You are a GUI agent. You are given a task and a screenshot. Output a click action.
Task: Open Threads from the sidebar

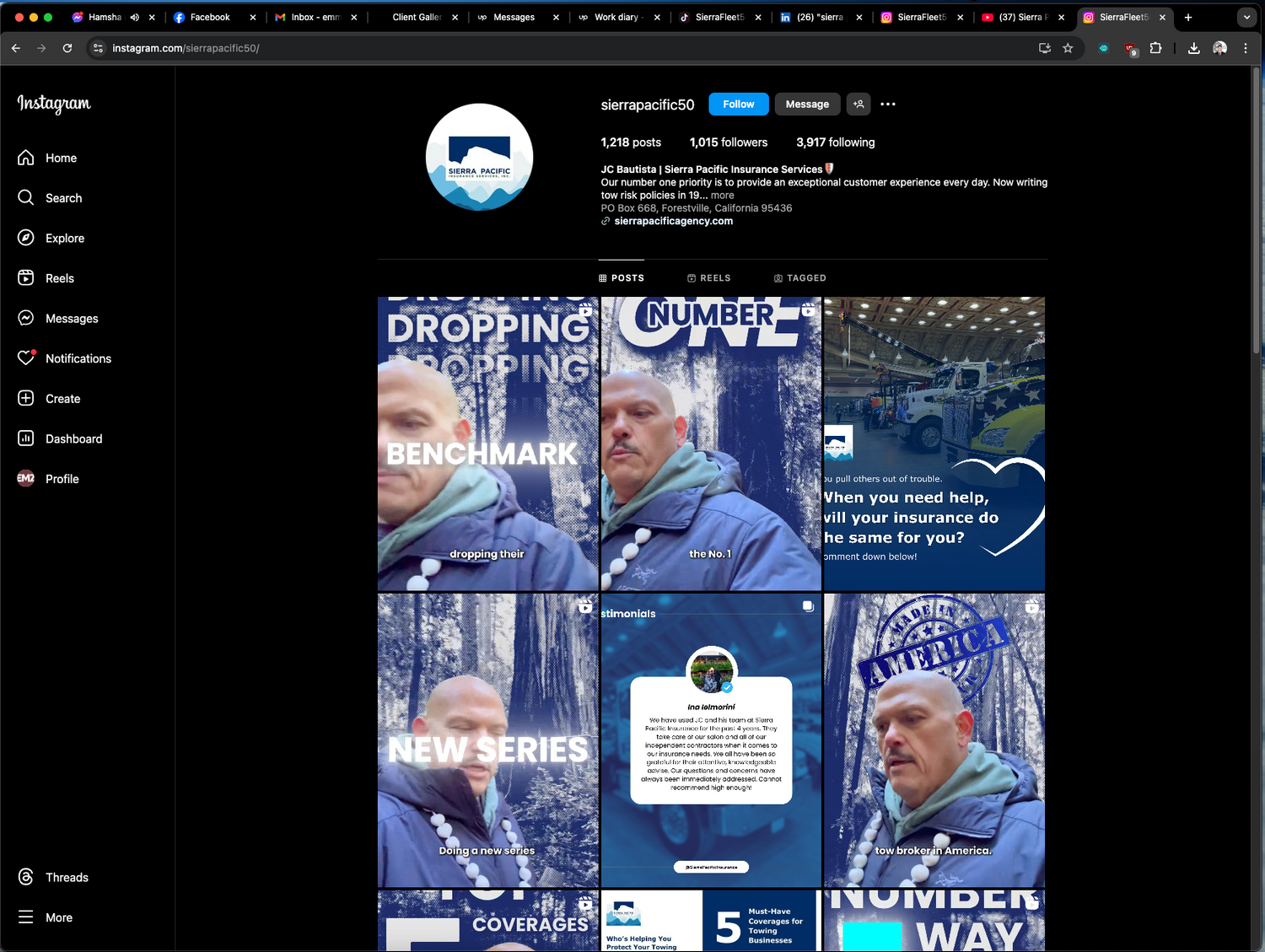52,877
